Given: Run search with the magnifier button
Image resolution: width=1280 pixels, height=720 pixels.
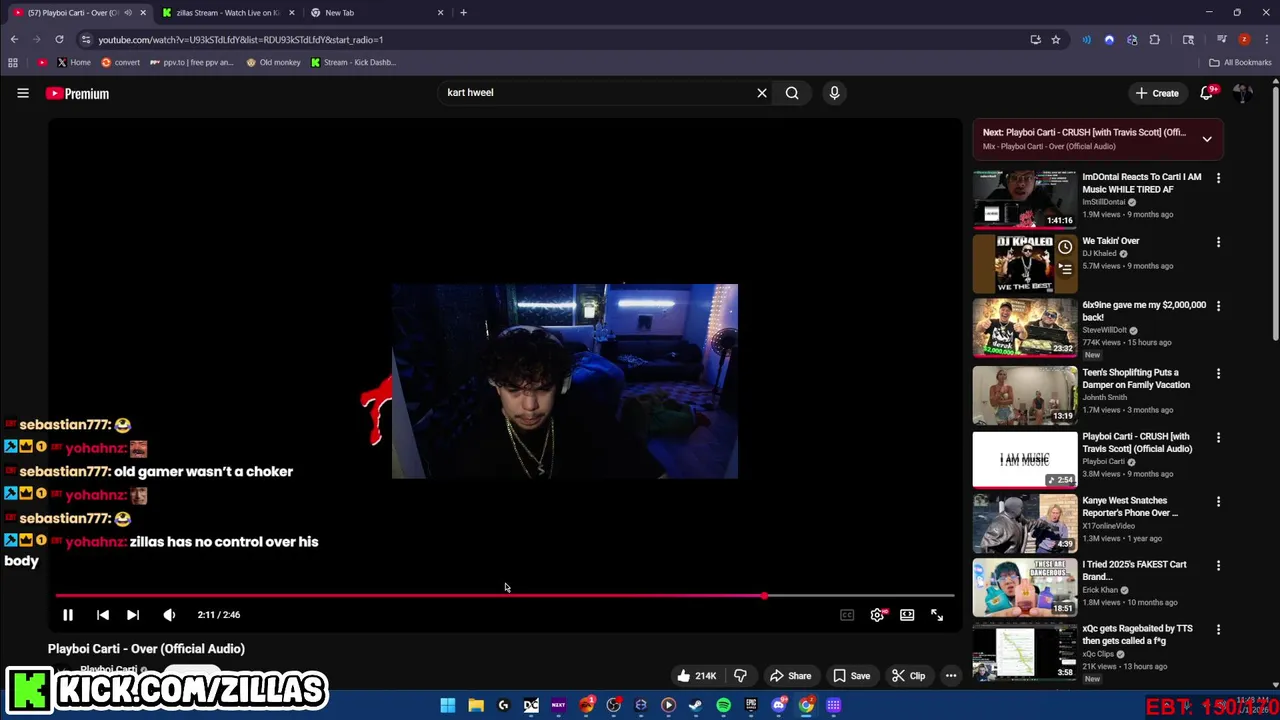Looking at the screenshot, I should point(792,93).
